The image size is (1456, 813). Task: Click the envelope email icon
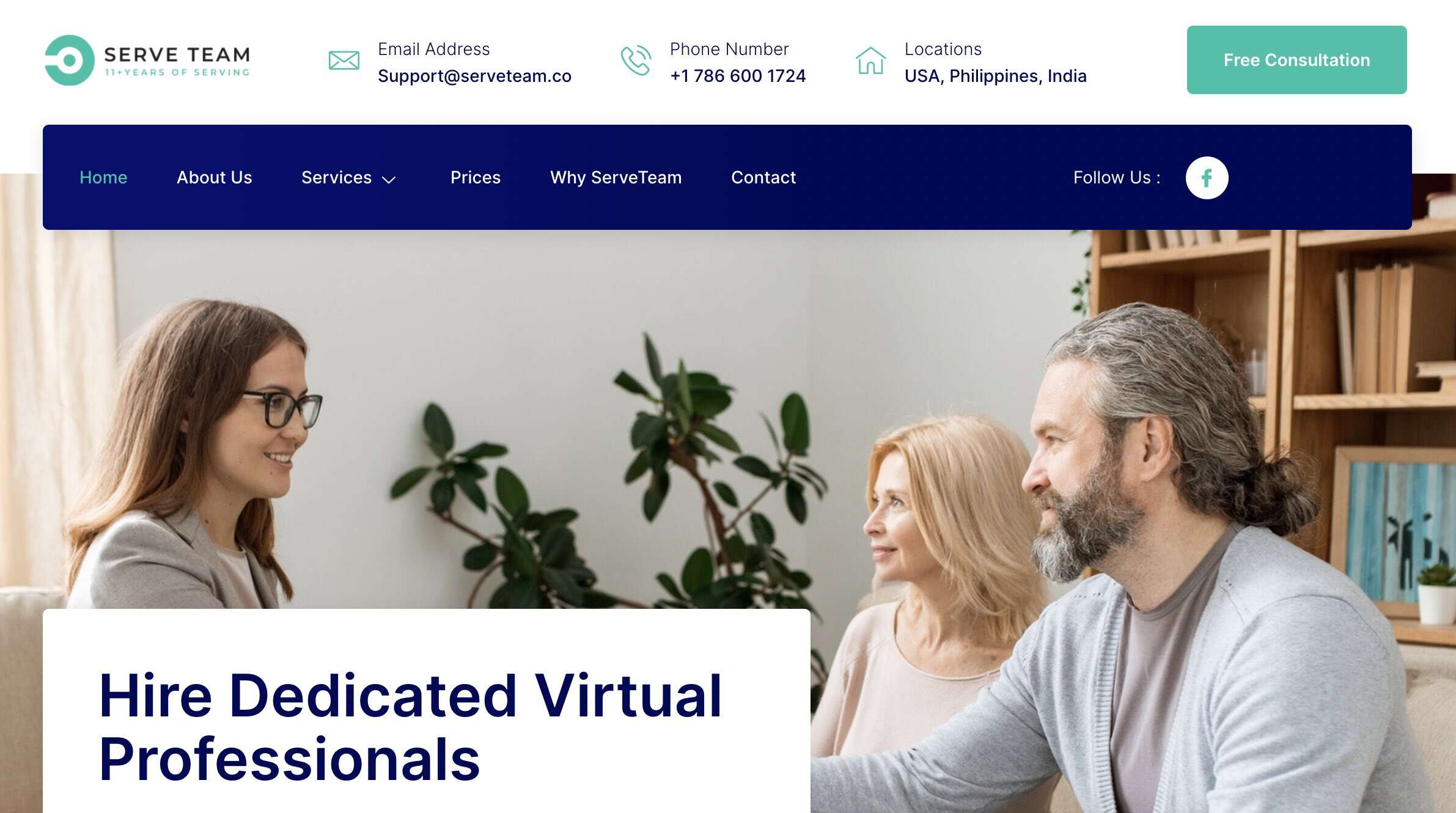pos(344,61)
